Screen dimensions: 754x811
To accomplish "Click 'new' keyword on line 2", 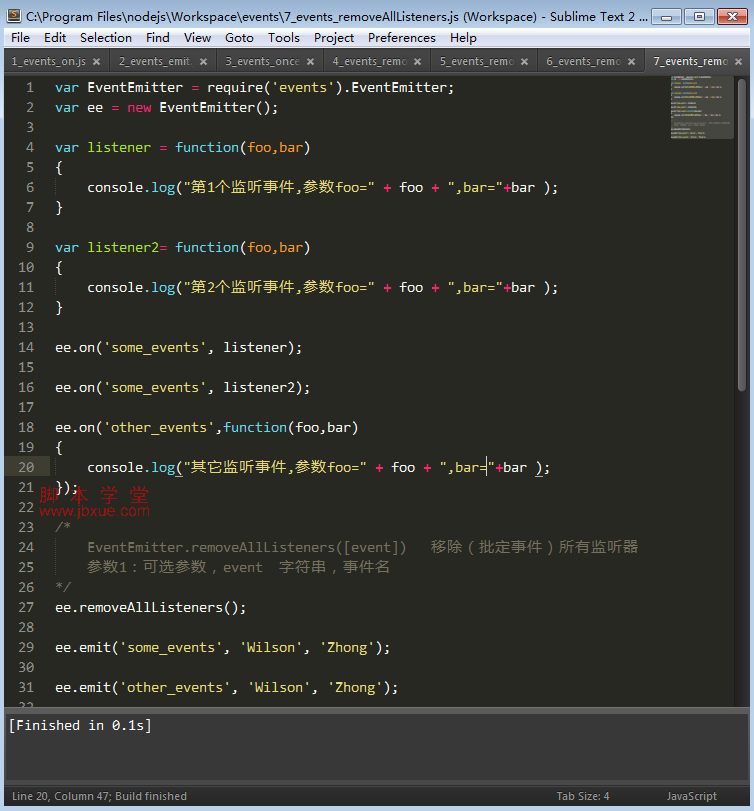I will click(x=139, y=108).
